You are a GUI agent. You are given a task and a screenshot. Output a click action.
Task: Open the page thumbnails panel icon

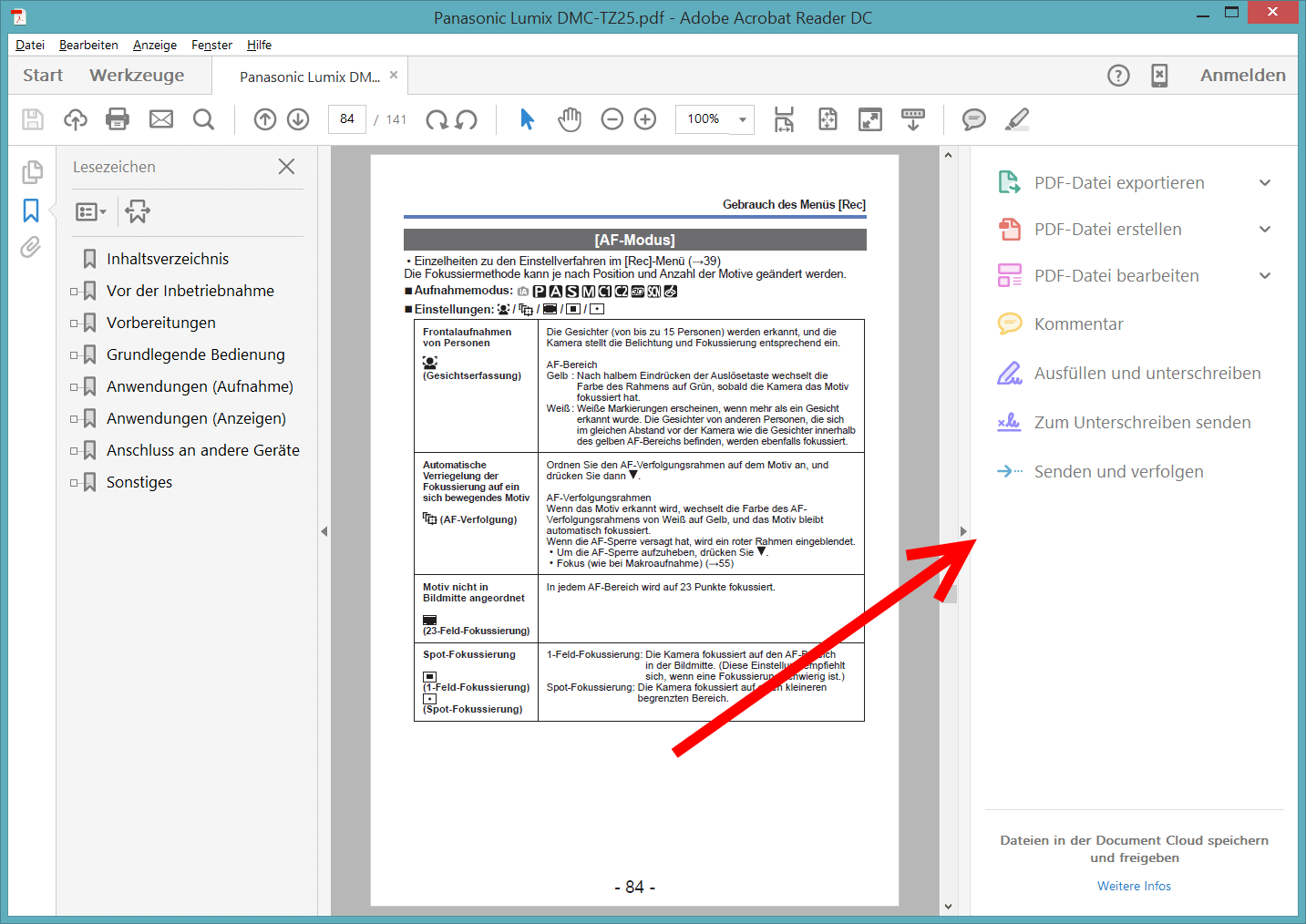32,171
